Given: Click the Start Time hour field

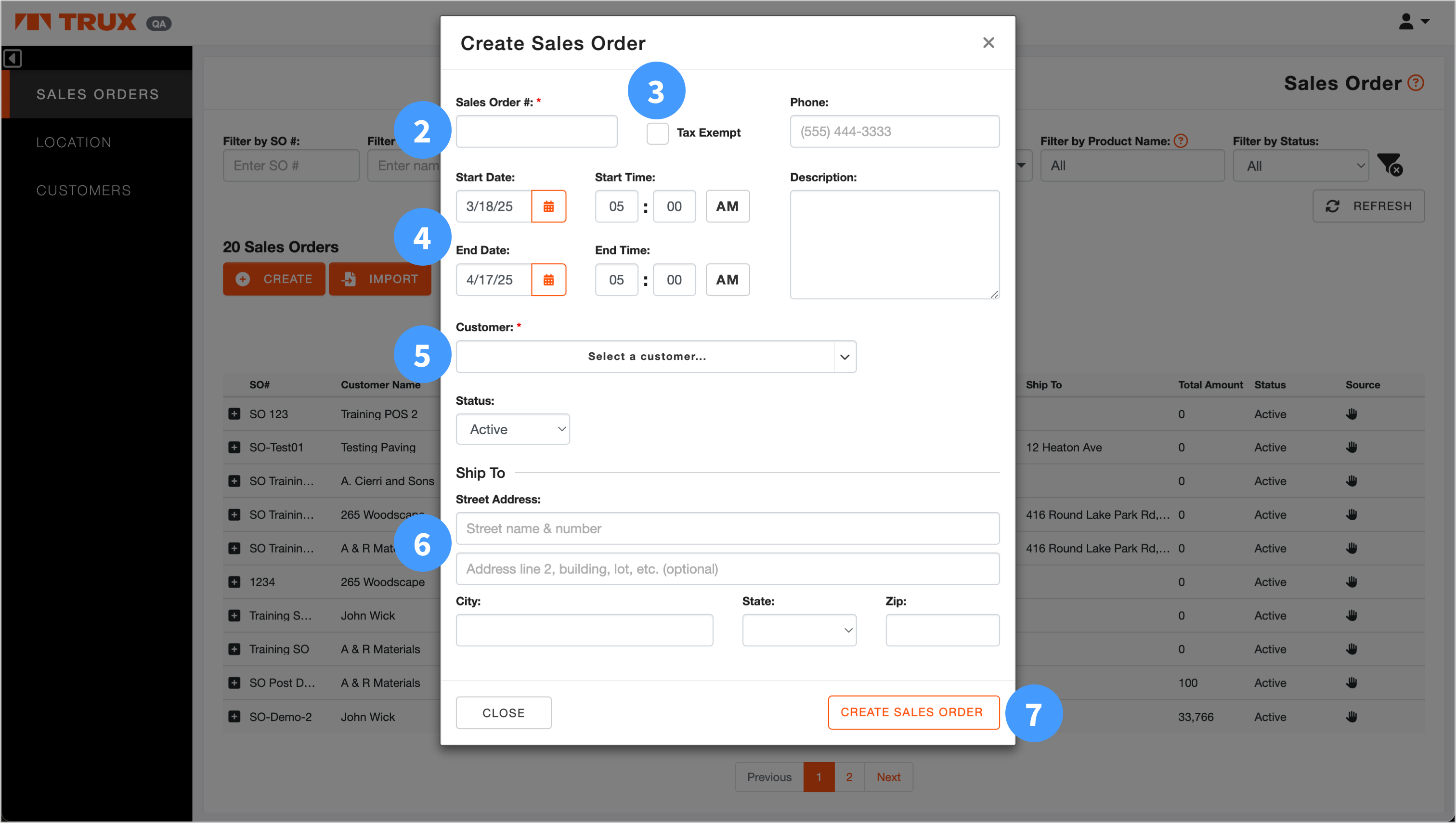Looking at the screenshot, I should tap(616, 206).
